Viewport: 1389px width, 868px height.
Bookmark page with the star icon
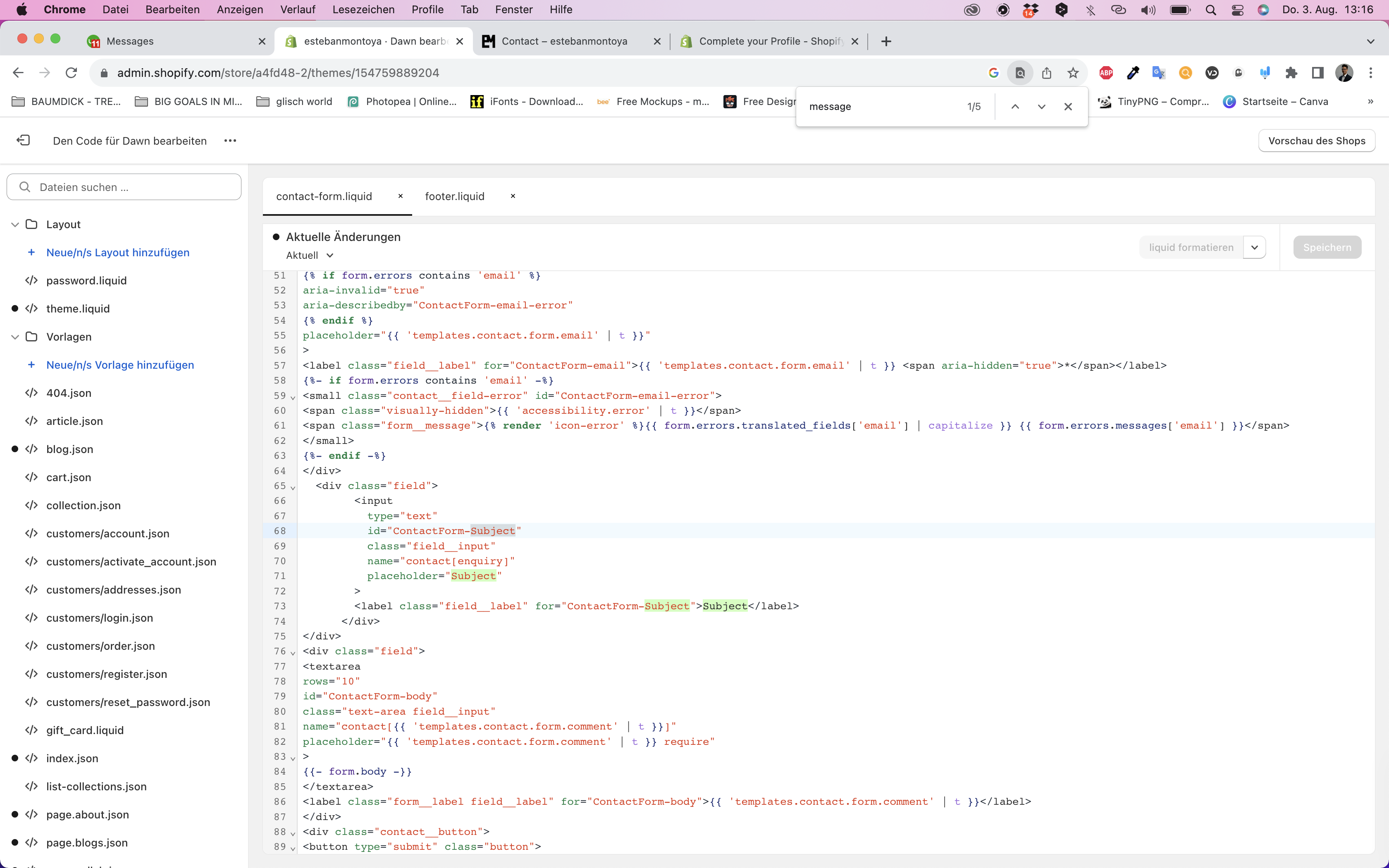click(x=1073, y=73)
